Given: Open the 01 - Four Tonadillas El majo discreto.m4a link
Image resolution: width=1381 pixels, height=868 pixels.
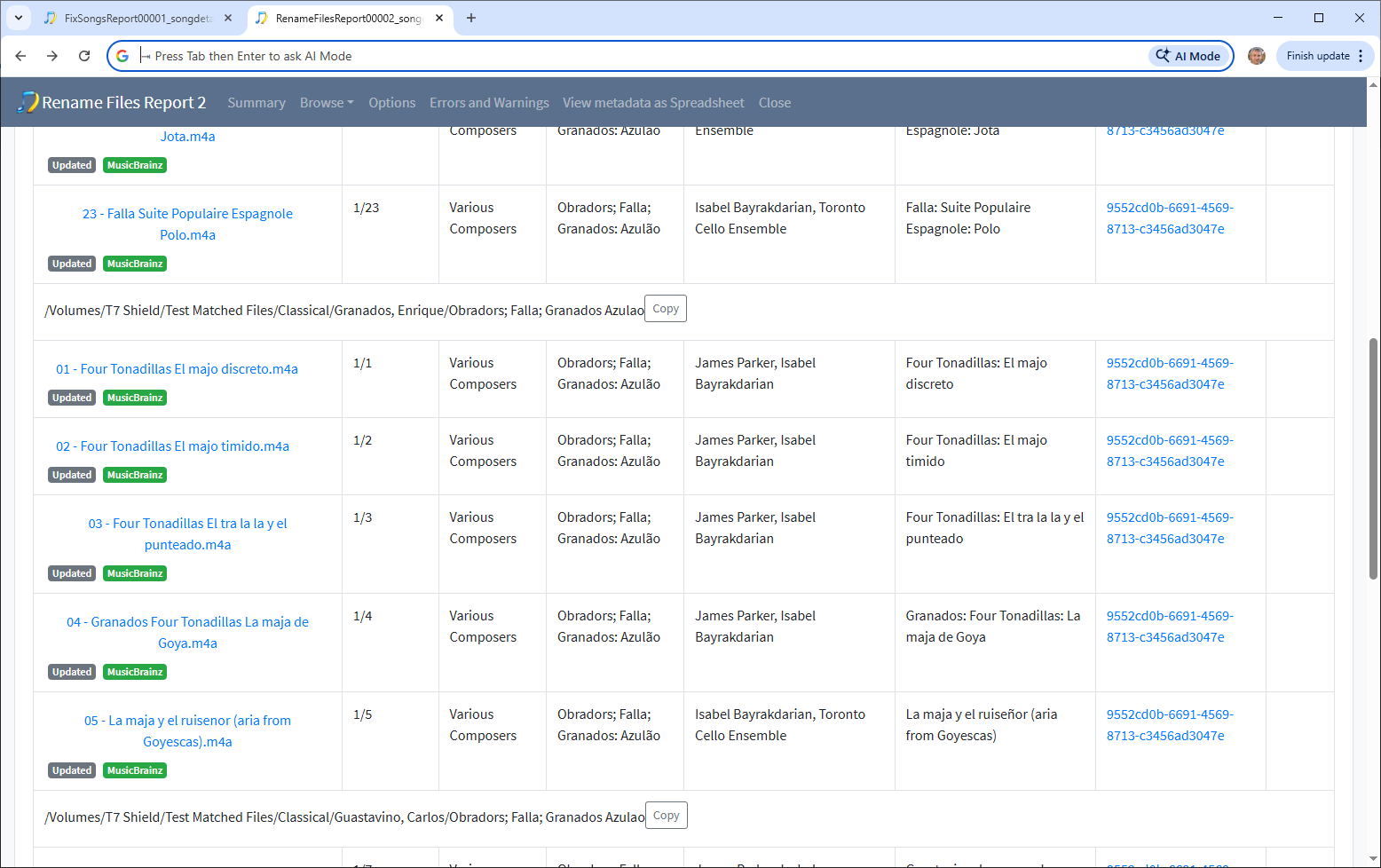Looking at the screenshot, I should pos(177,369).
